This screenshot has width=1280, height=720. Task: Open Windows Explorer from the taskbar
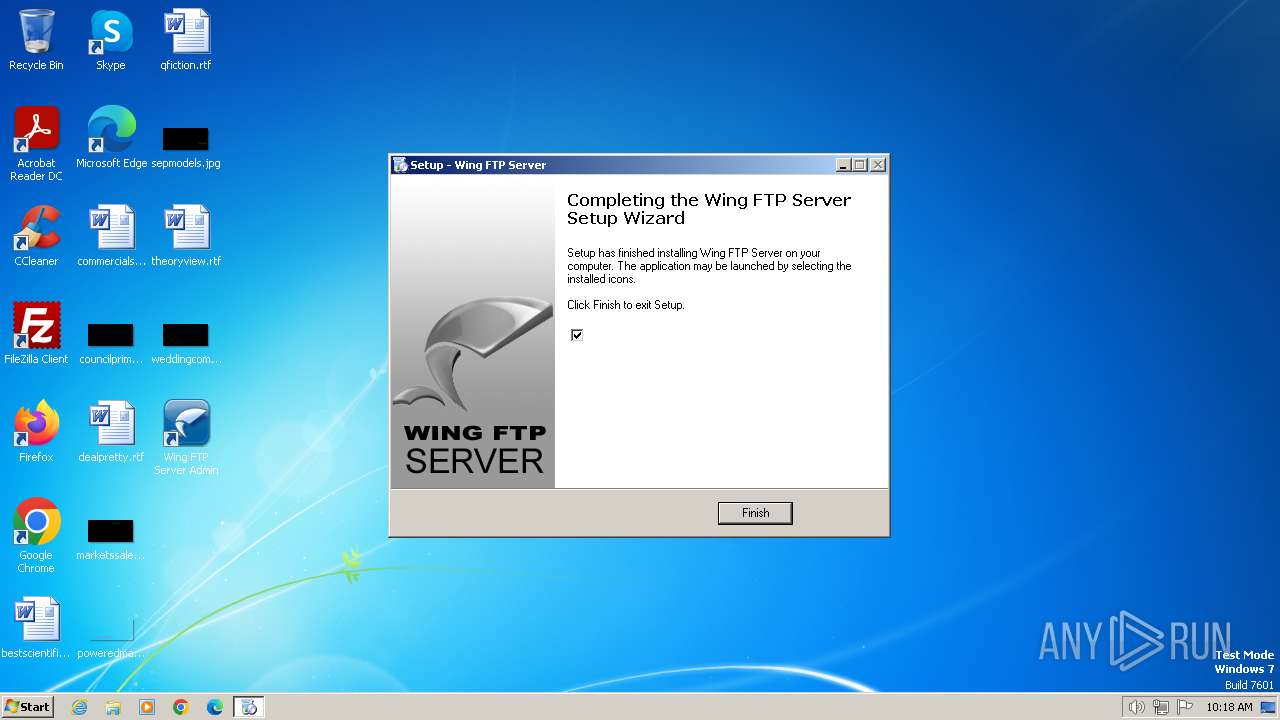pyautogui.click(x=113, y=707)
